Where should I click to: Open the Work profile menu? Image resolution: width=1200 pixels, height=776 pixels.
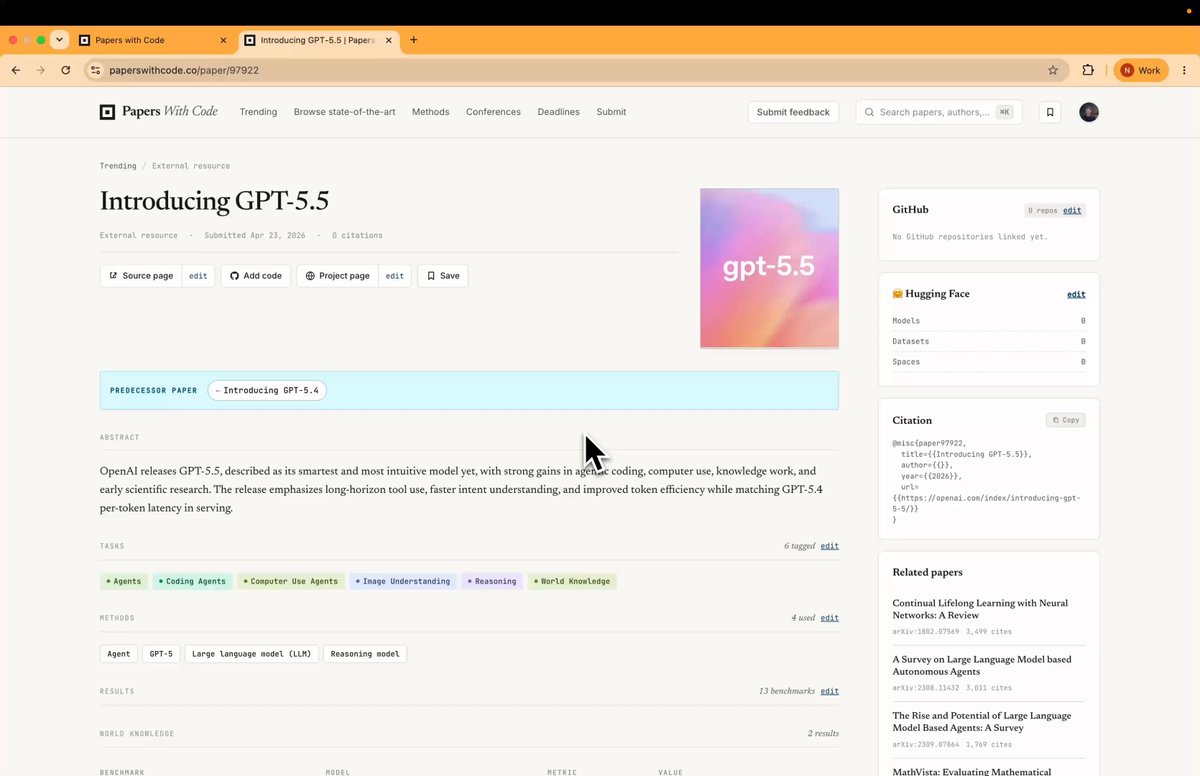pos(1140,70)
